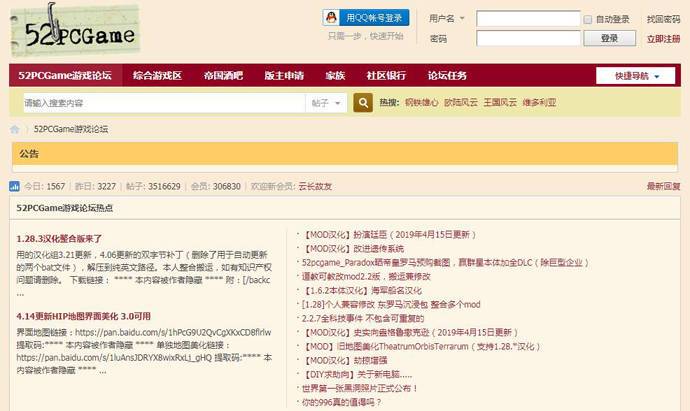The height and width of the screenshot is (411, 690).
Task: Click the forum statistics chart icon
Action: [15, 186]
